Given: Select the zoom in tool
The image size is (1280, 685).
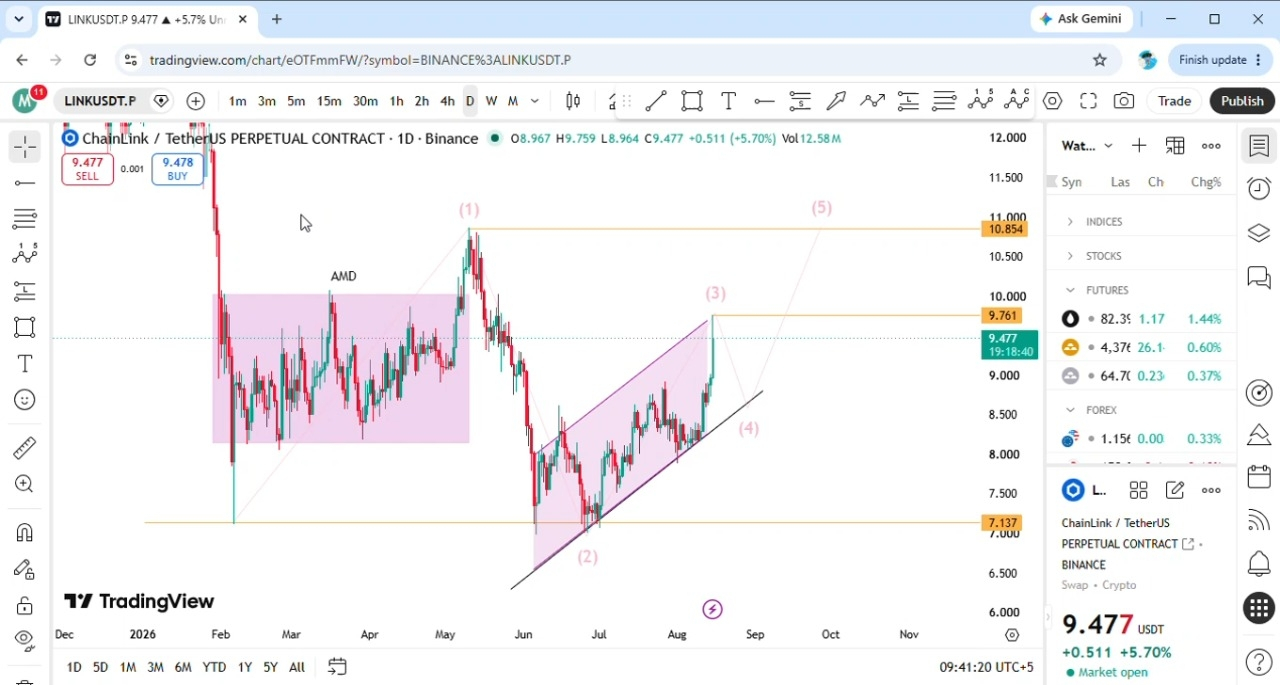Looking at the screenshot, I should point(25,484).
